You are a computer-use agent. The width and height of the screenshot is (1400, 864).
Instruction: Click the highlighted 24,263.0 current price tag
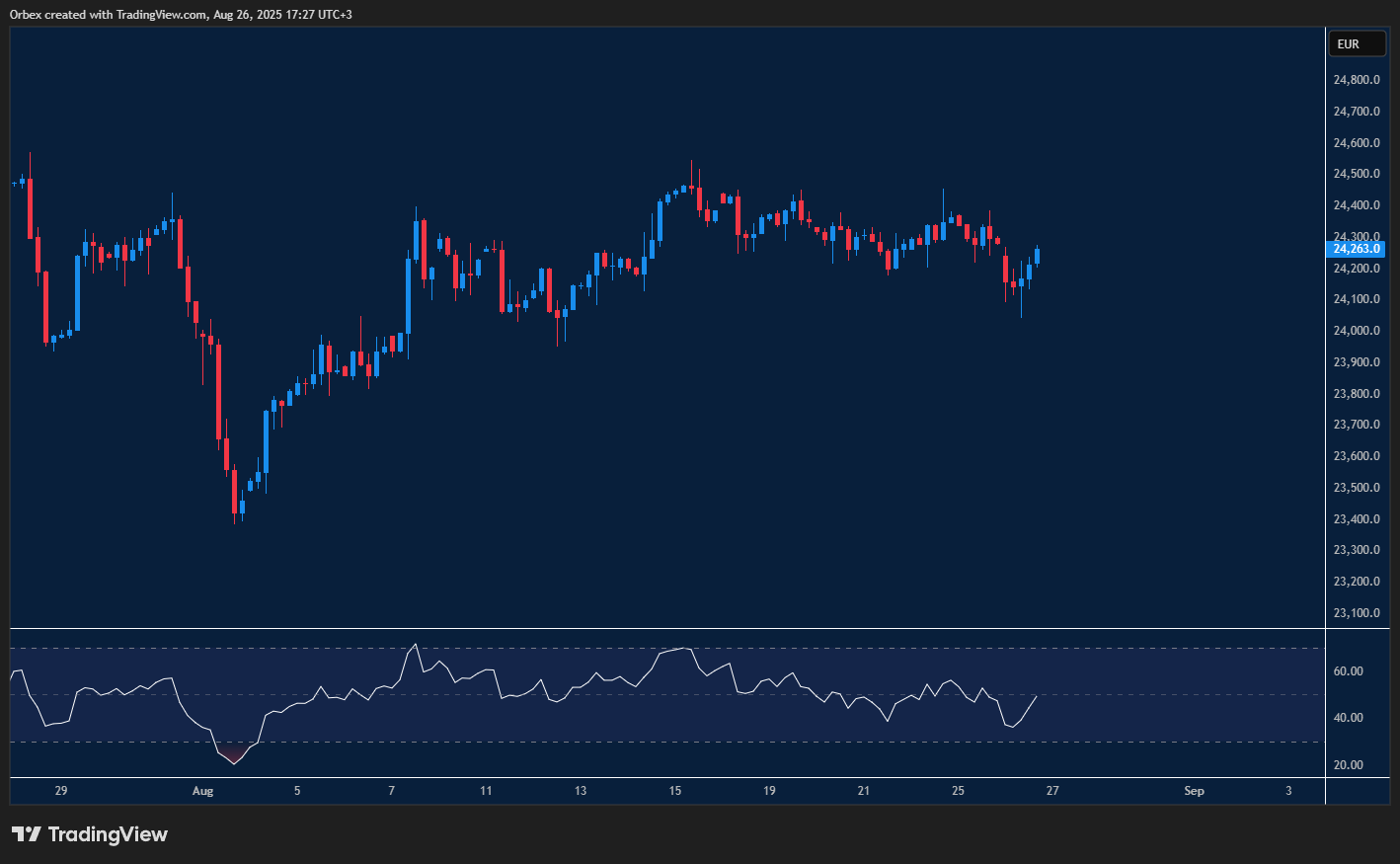[x=1357, y=250]
